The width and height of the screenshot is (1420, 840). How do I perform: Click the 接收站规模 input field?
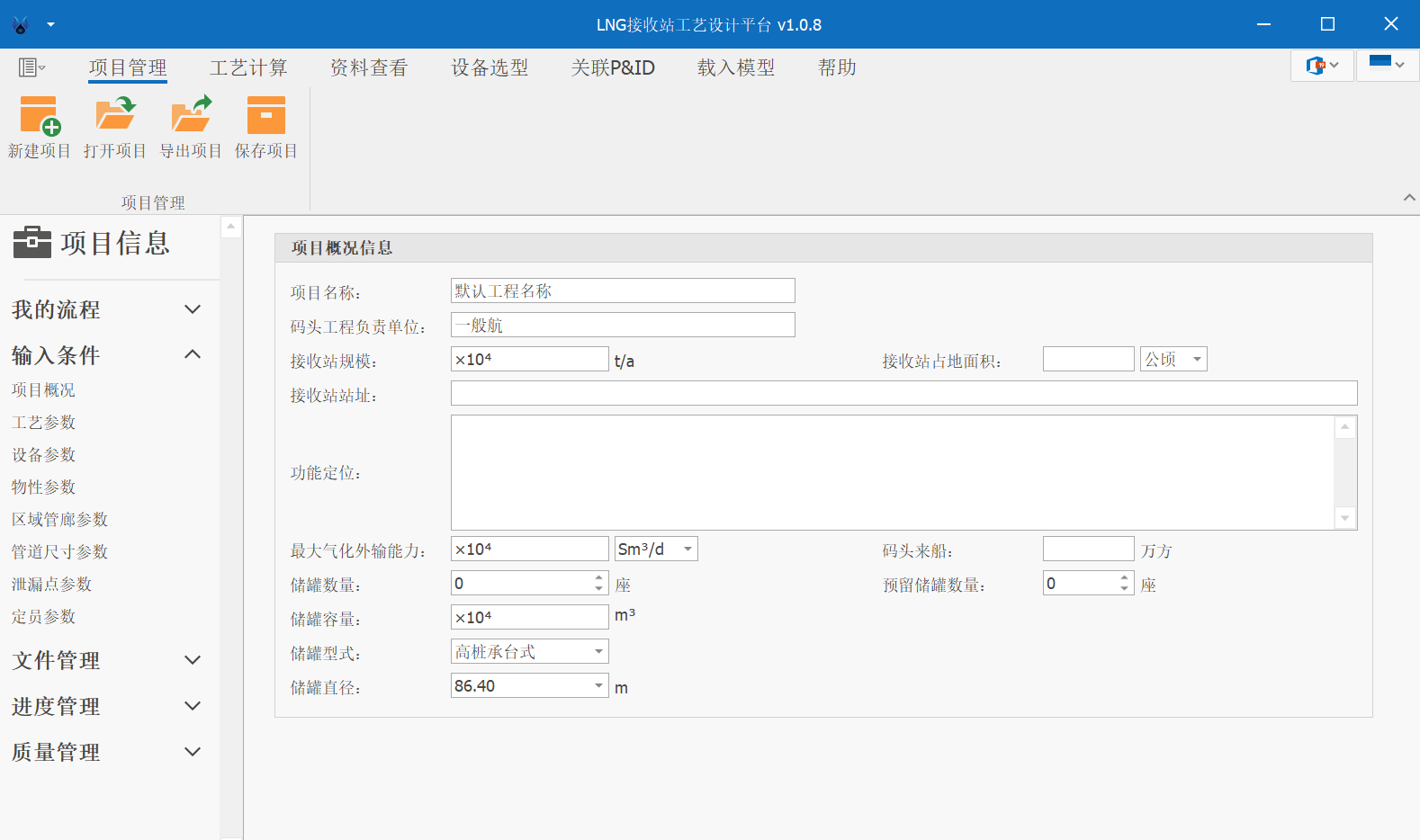pyautogui.click(x=530, y=359)
